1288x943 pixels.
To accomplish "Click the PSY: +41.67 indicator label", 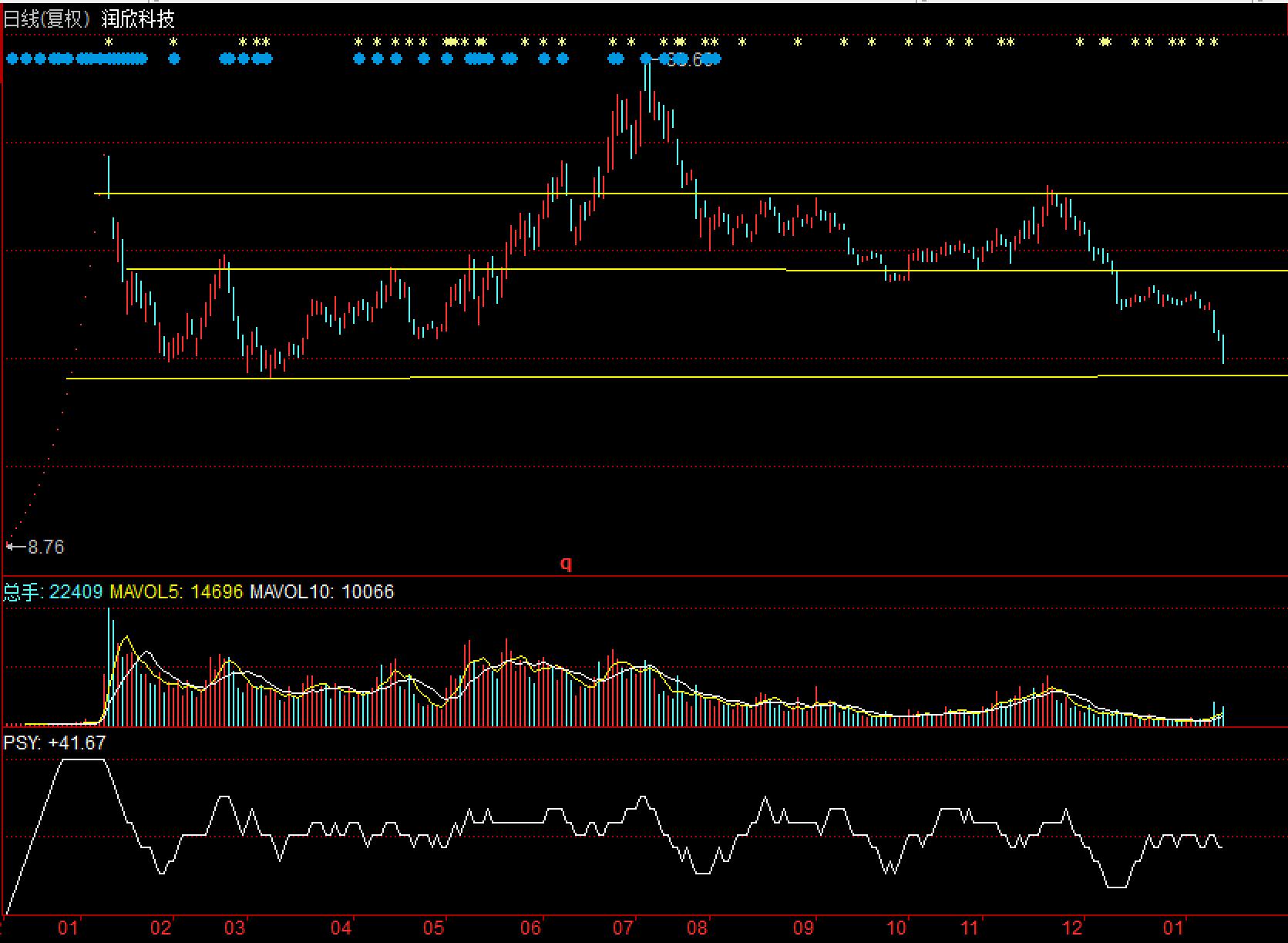I will pyautogui.click(x=55, y=743).
